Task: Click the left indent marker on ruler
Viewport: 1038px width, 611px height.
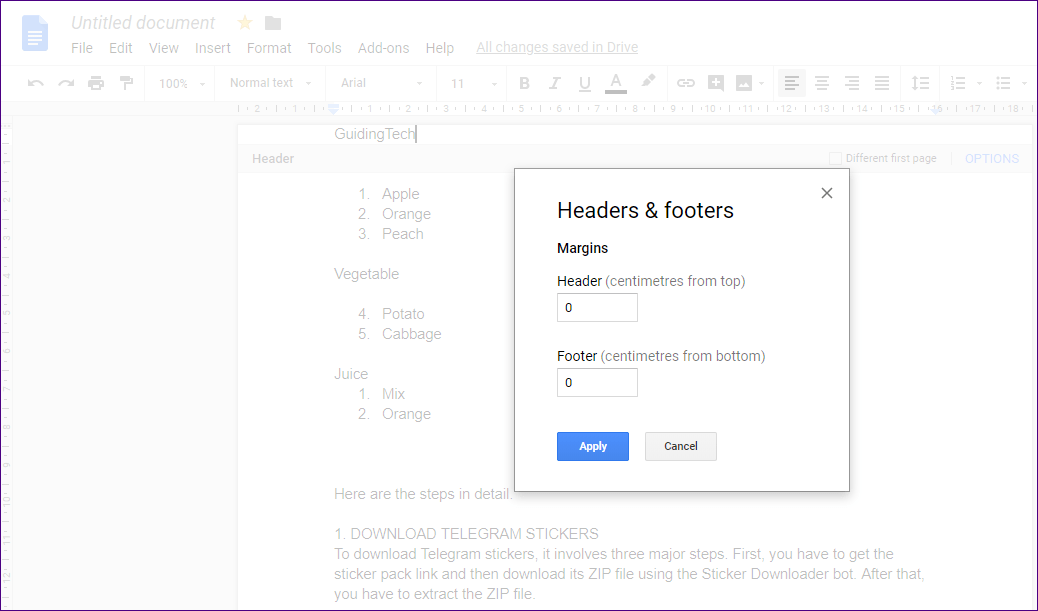Action: 334,109
